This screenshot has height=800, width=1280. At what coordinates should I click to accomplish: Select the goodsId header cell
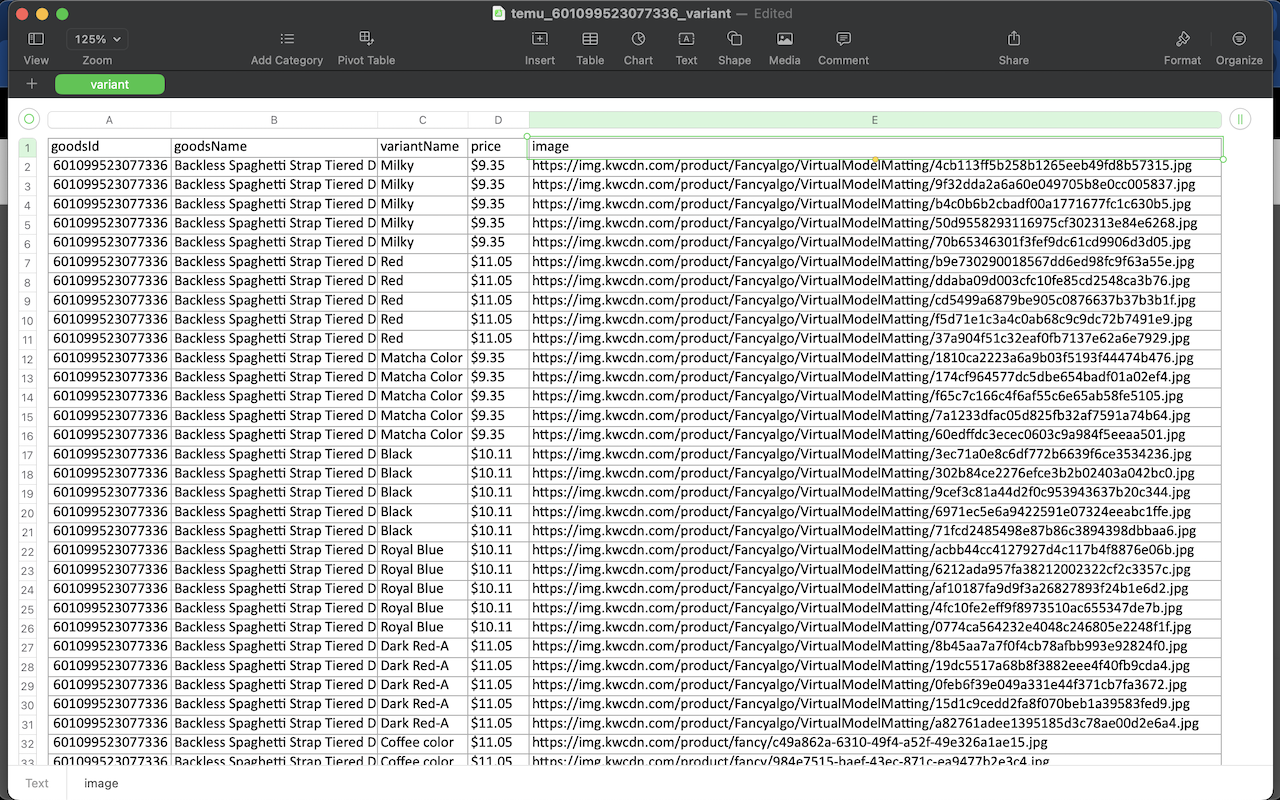point(109,147)
